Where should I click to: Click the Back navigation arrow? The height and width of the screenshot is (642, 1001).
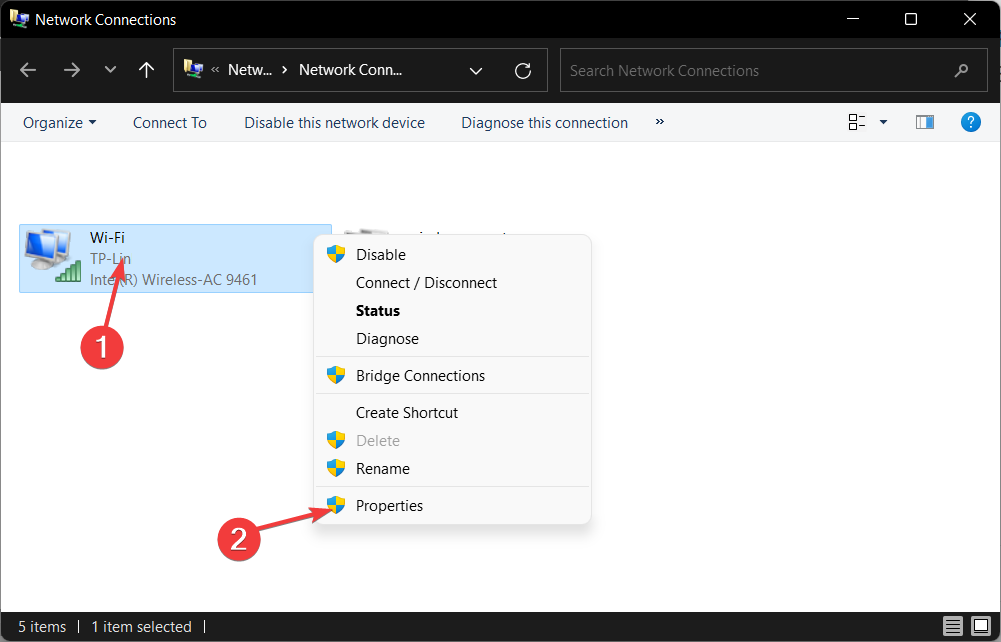[28, 70]
